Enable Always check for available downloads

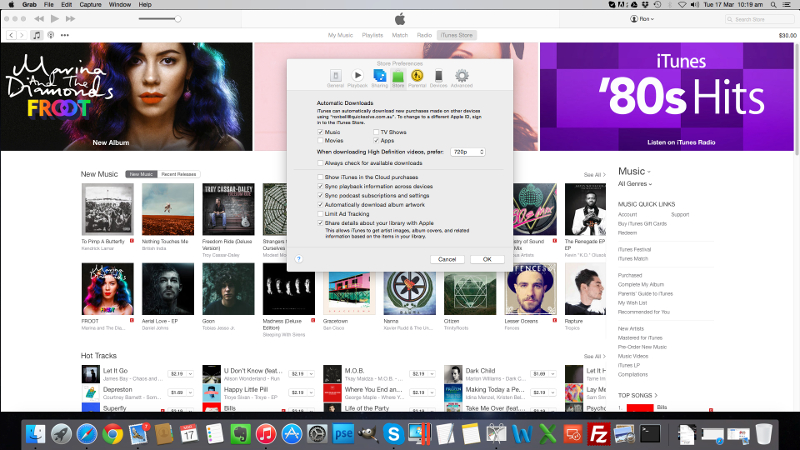click(320, 163)
